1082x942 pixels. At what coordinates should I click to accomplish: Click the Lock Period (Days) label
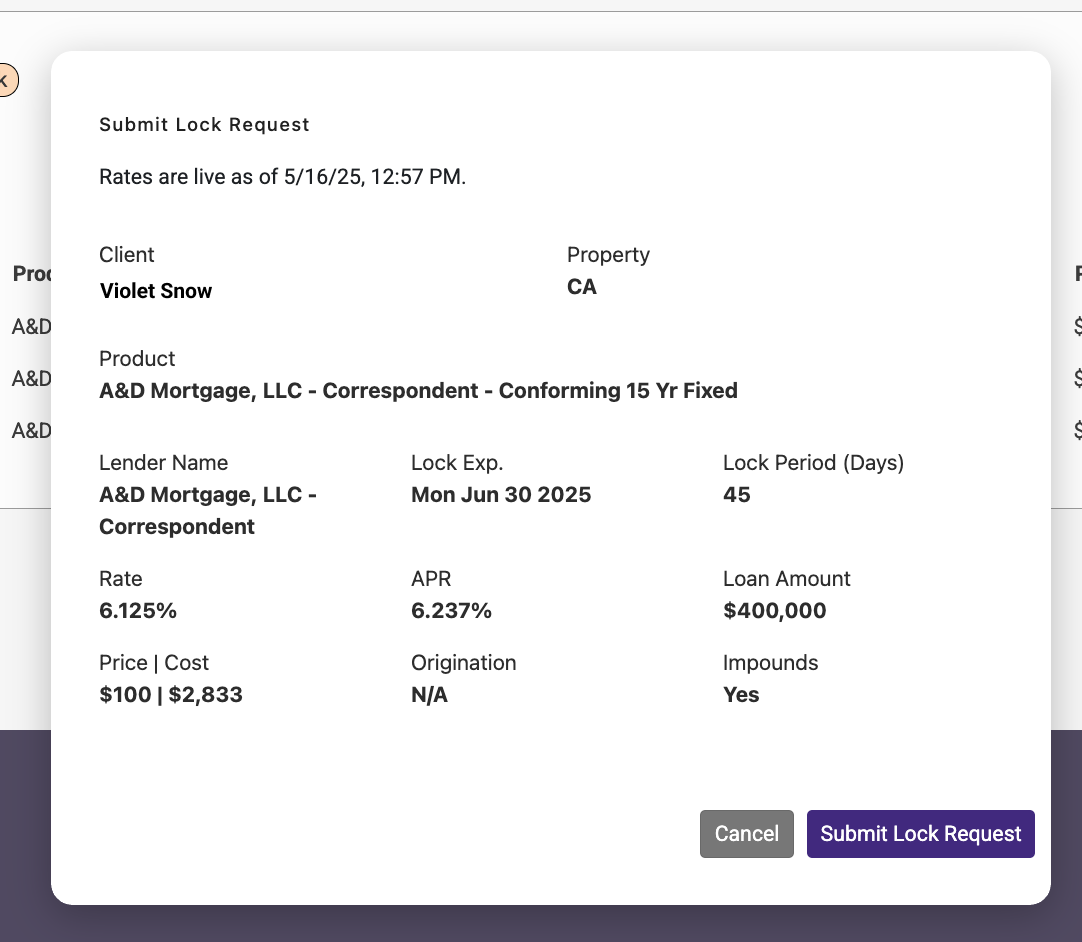(x=814, y=462)
